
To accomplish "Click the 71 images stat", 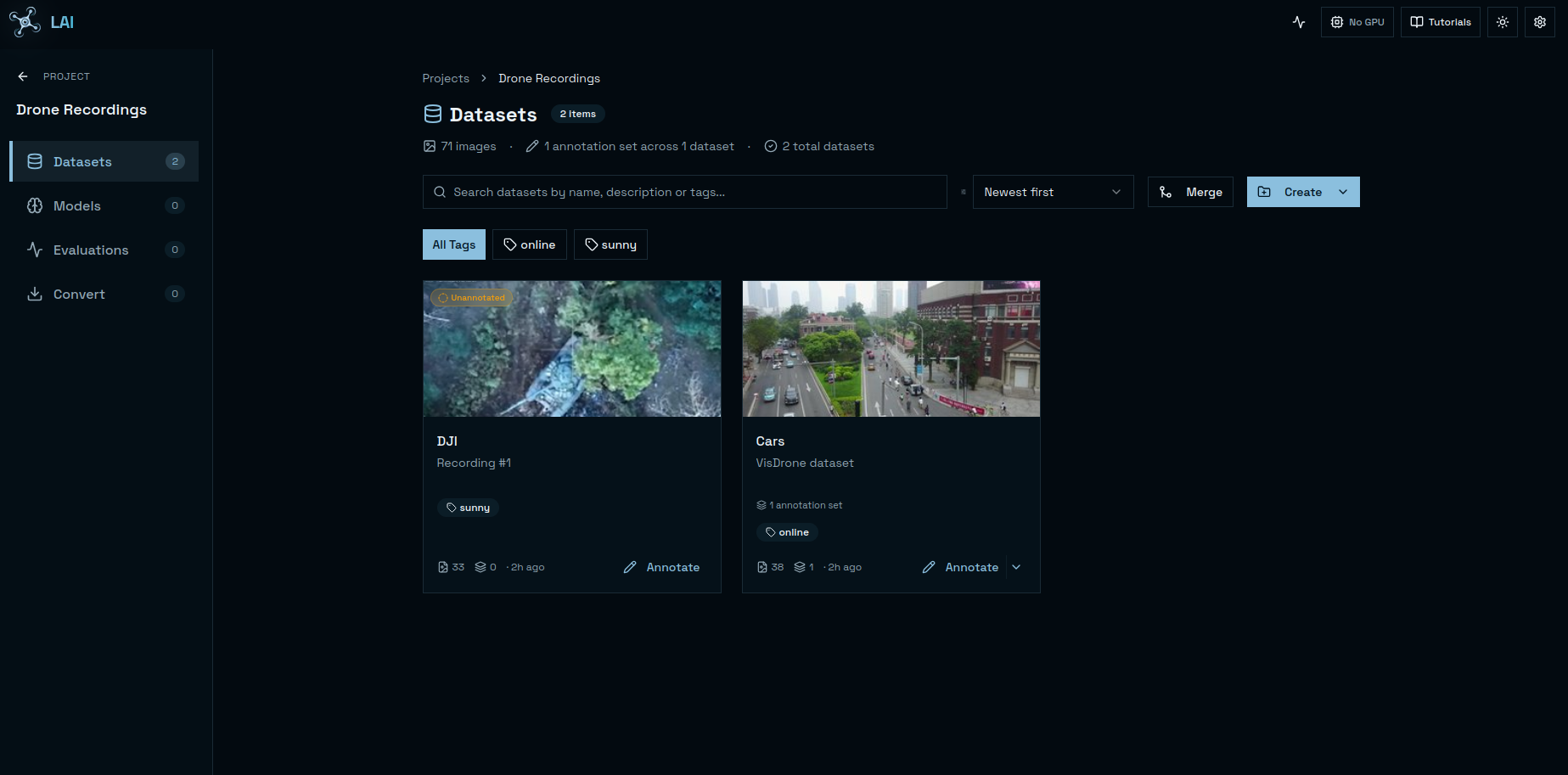I will [459, 146].
